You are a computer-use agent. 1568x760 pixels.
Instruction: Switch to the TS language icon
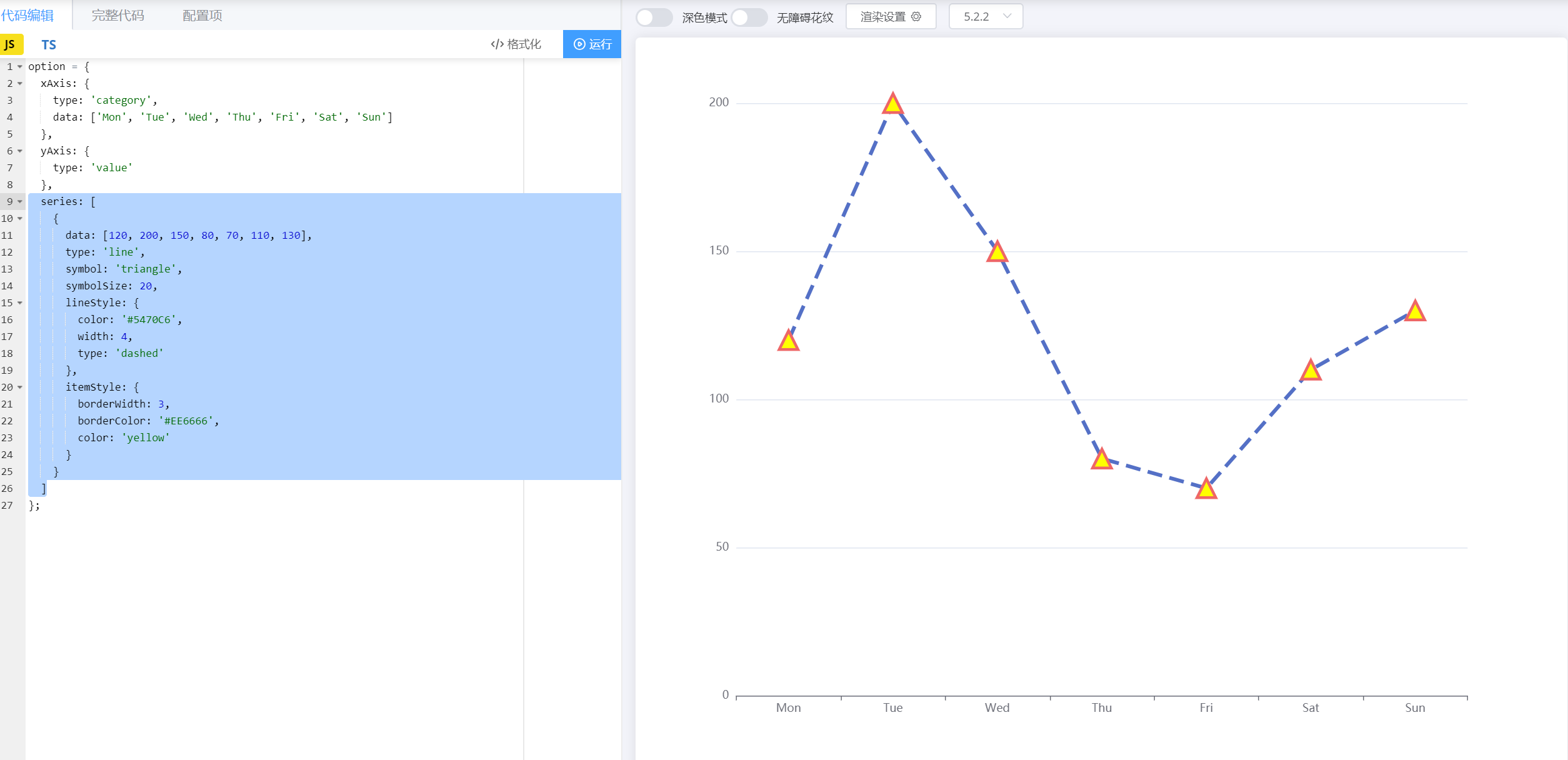click(49, 44)
